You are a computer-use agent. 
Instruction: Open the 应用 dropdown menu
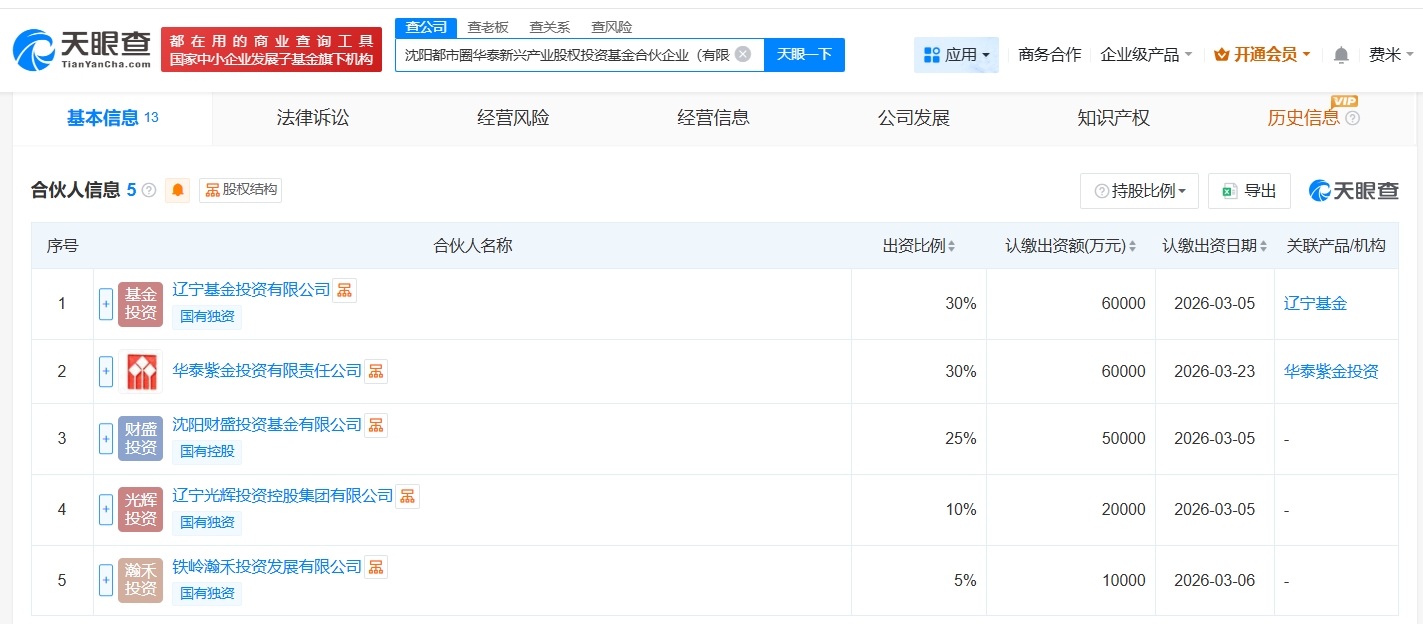pos(956,55)
